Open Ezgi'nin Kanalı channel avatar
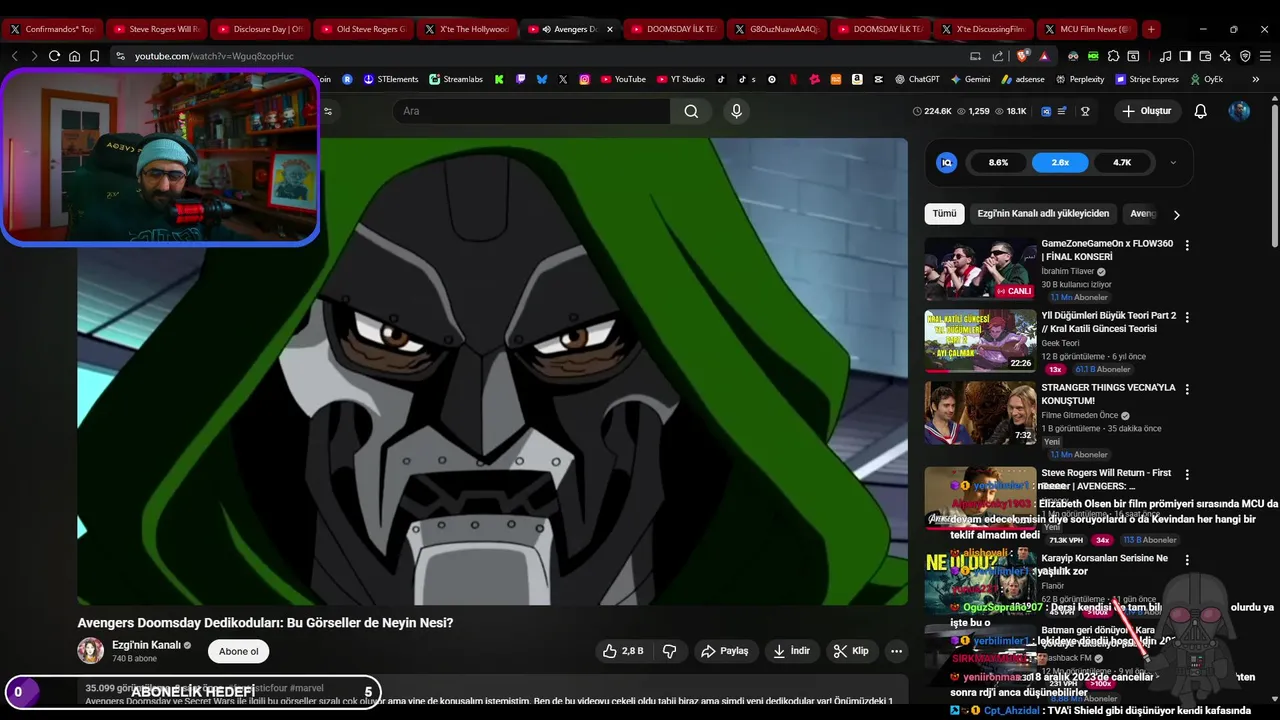 pos(91,651)
